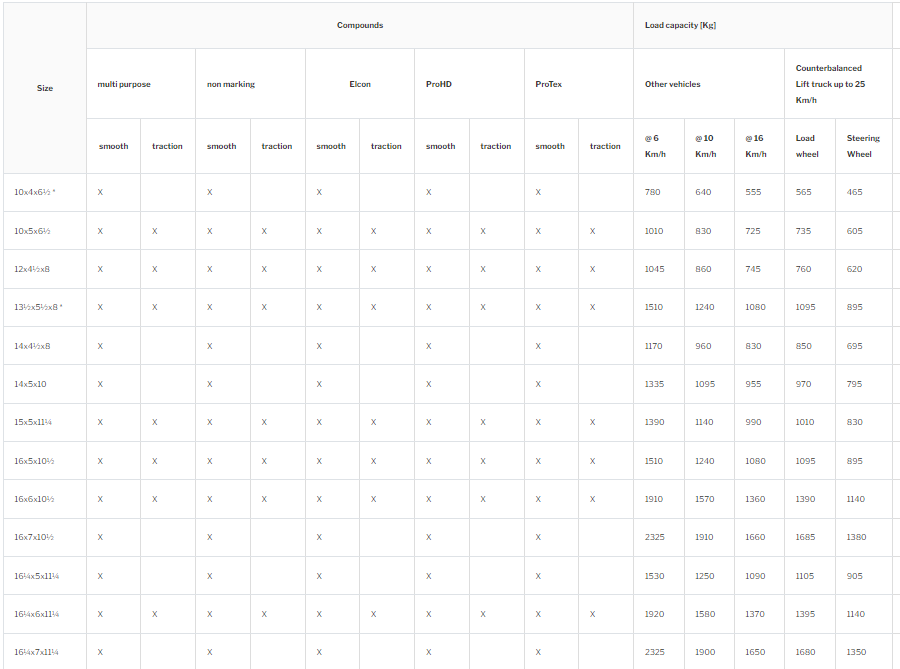
Task: Click the multi purpose column header
Action: (124, 84)
